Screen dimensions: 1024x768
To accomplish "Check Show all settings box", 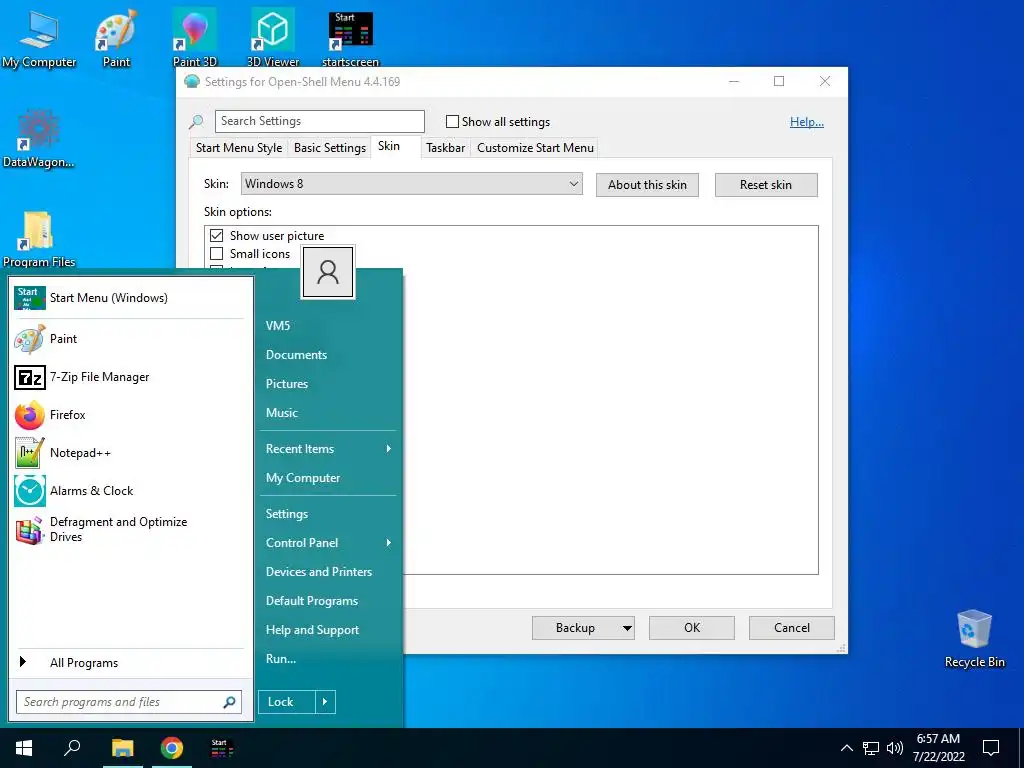I will click(452, 121).
